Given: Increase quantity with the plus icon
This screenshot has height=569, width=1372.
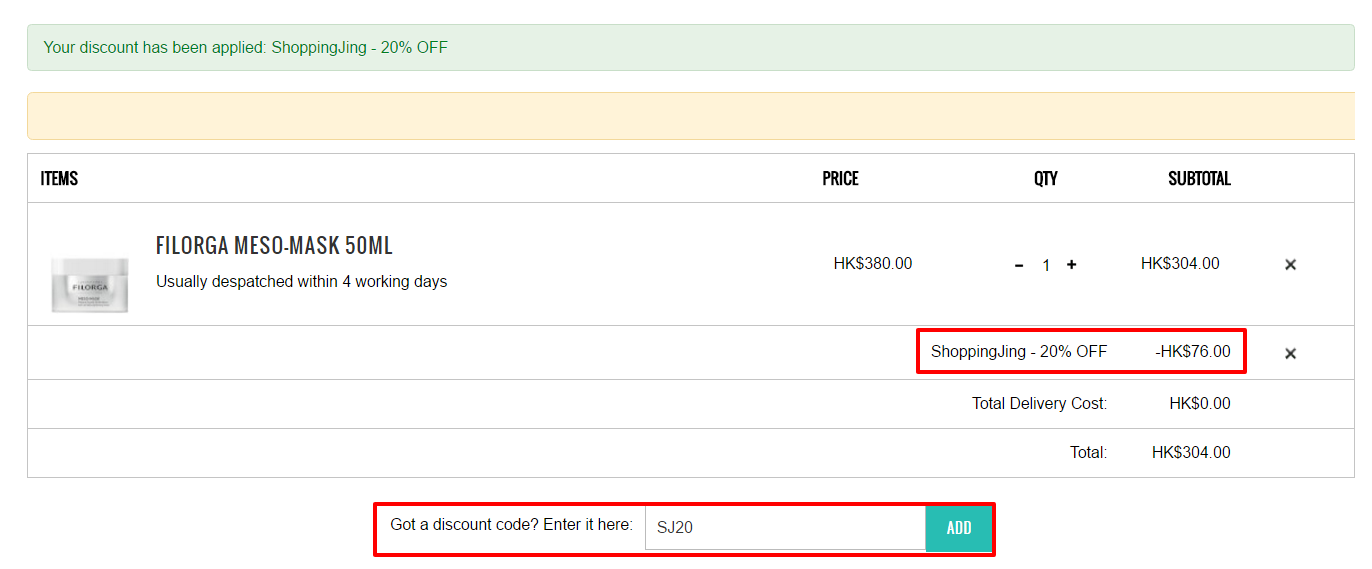Looking at the screenshot, I should click(x=1071, y=265).
